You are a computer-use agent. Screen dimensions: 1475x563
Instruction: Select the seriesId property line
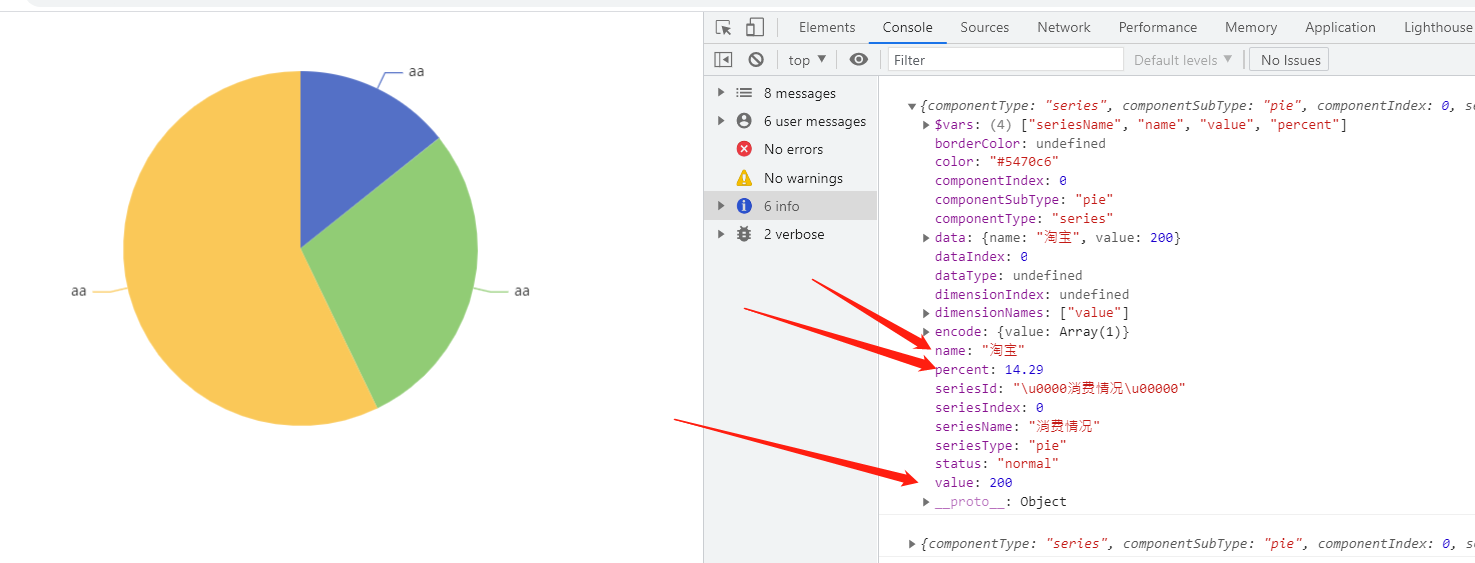point(1060,389)
